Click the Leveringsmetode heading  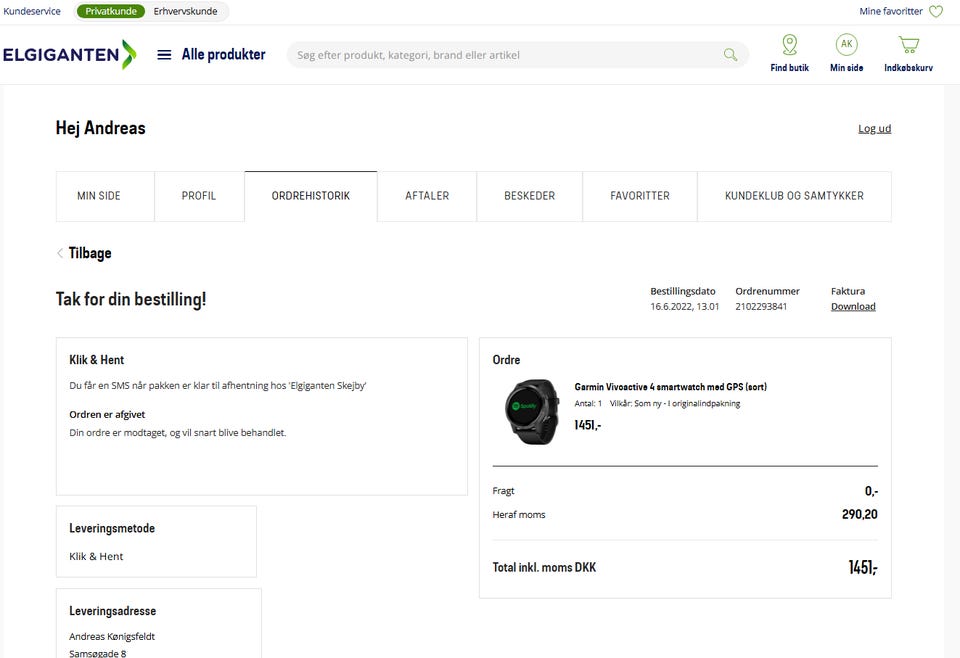[x=112, y=528]
